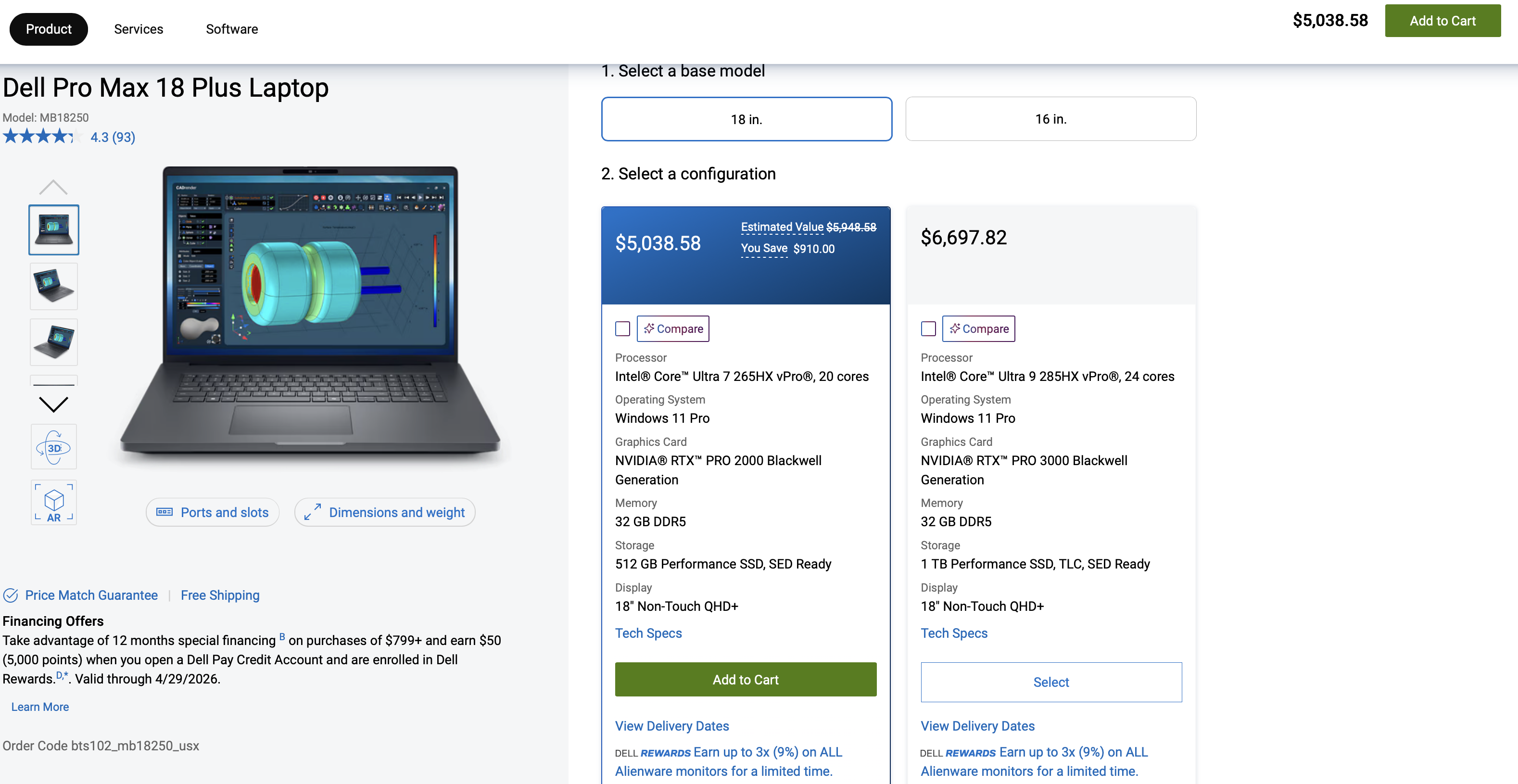Click the Price Match Guarantee checkmark icon

point(11,595)
